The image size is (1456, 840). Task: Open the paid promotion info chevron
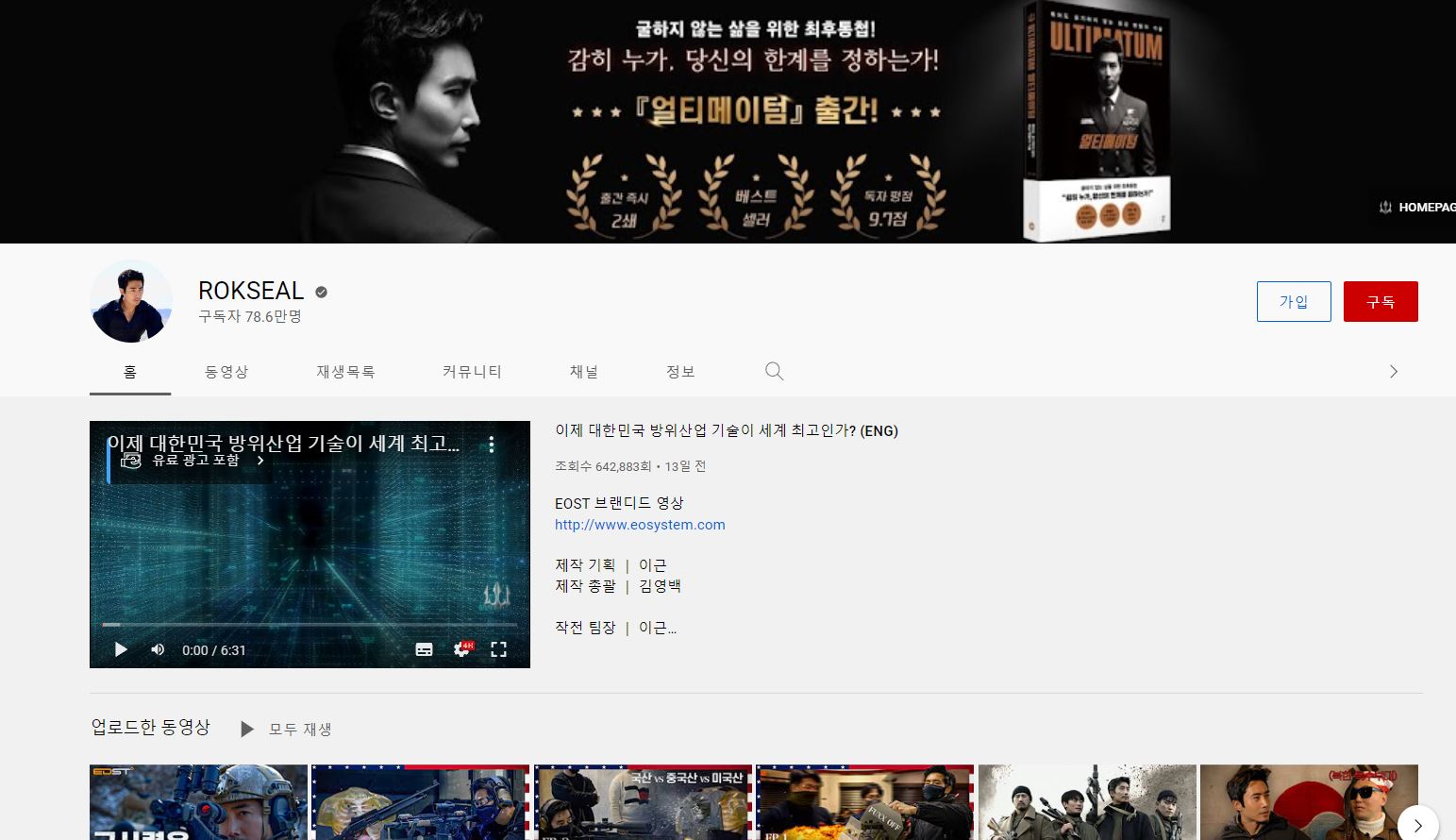[260, 461]
